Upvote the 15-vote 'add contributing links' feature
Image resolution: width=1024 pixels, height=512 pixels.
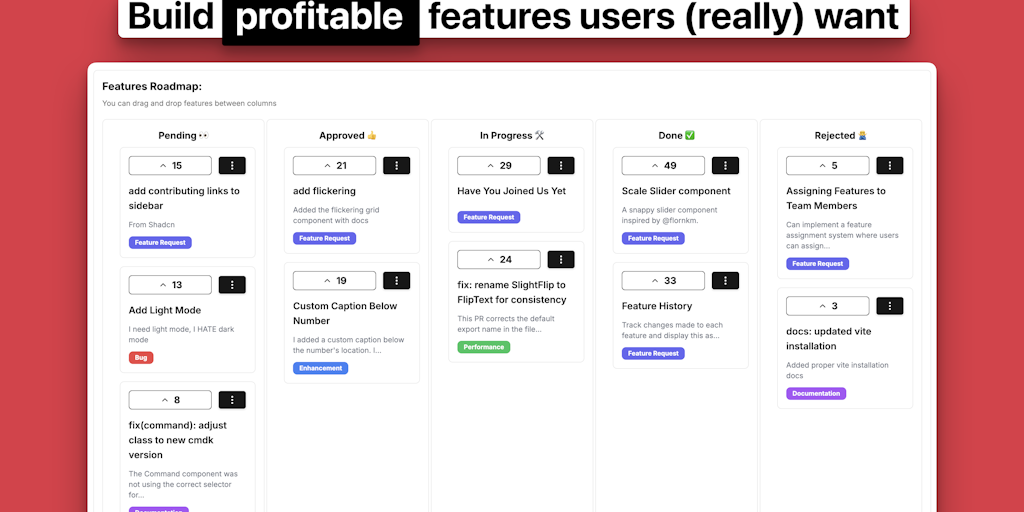pos(170,166)
